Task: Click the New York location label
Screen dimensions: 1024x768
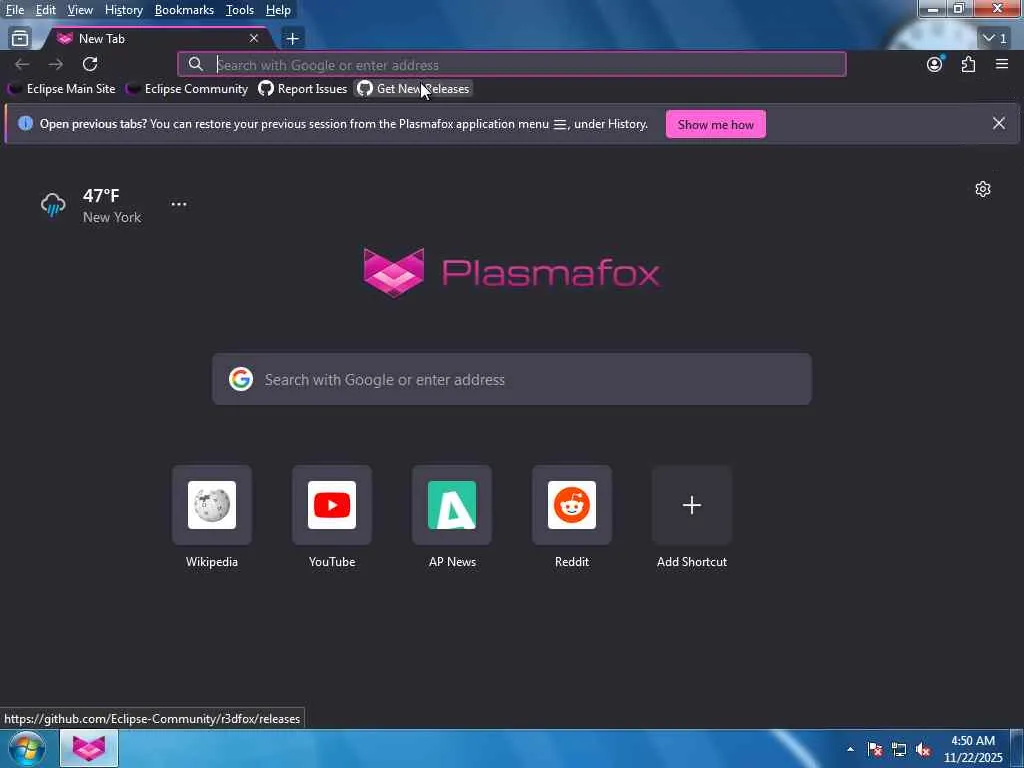Action: (112, 217)
